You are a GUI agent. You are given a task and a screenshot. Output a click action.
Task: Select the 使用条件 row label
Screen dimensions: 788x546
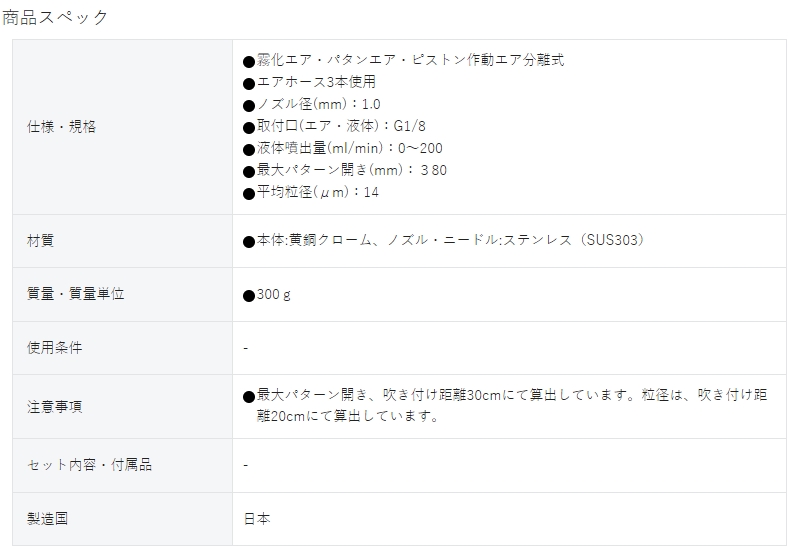coord(54,348)
